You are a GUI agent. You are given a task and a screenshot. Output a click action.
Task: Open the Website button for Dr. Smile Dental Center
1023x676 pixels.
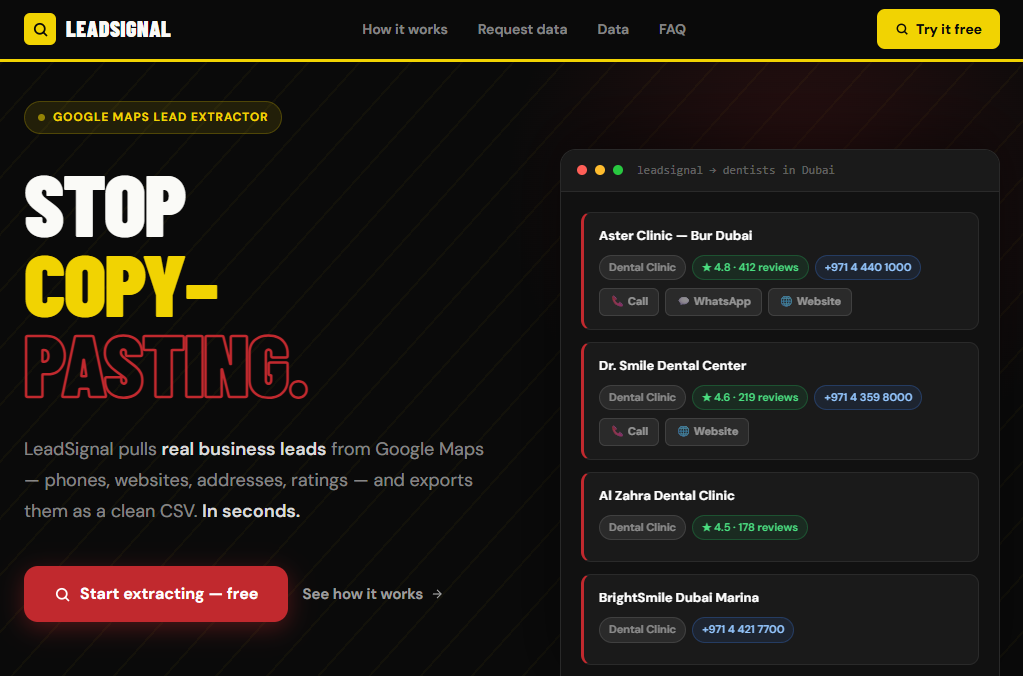pyautogui.click(x=707, y=431)
